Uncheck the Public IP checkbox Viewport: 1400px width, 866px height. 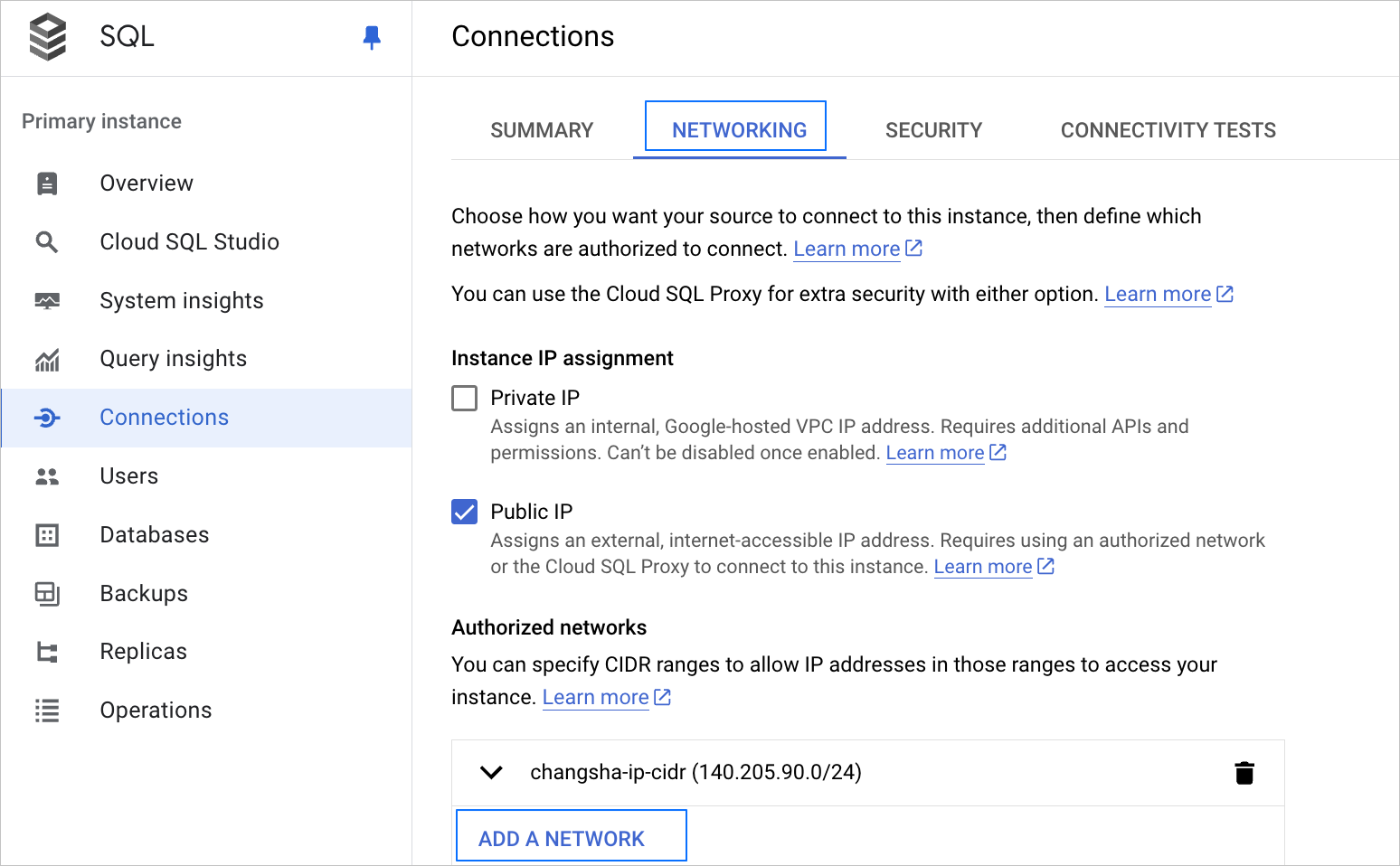point(465,513)
